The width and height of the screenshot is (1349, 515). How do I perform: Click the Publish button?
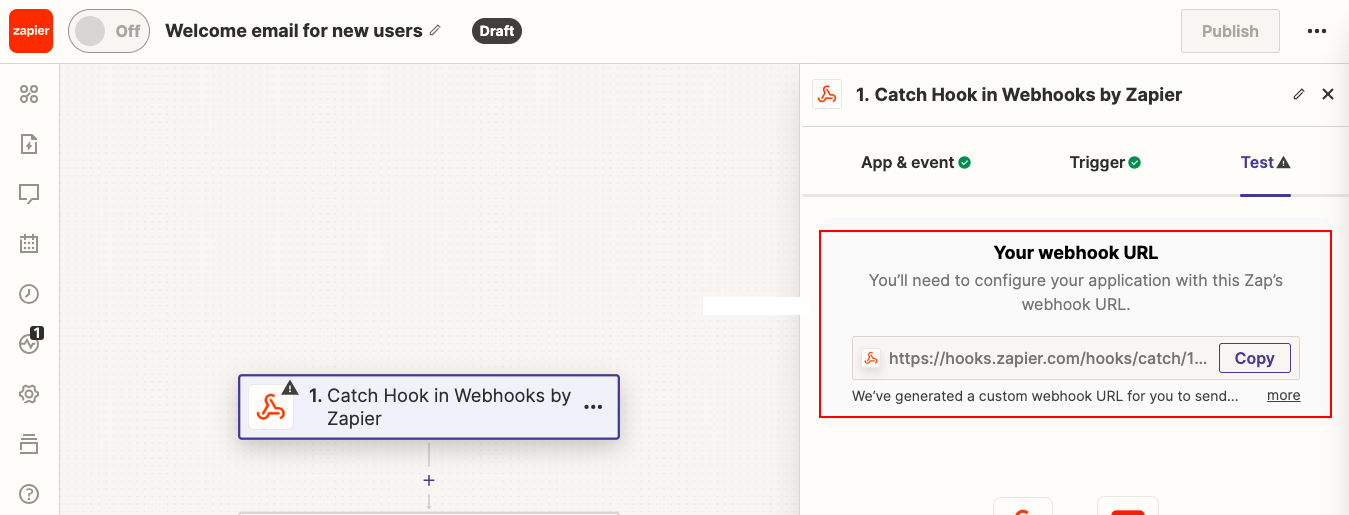1230,31
